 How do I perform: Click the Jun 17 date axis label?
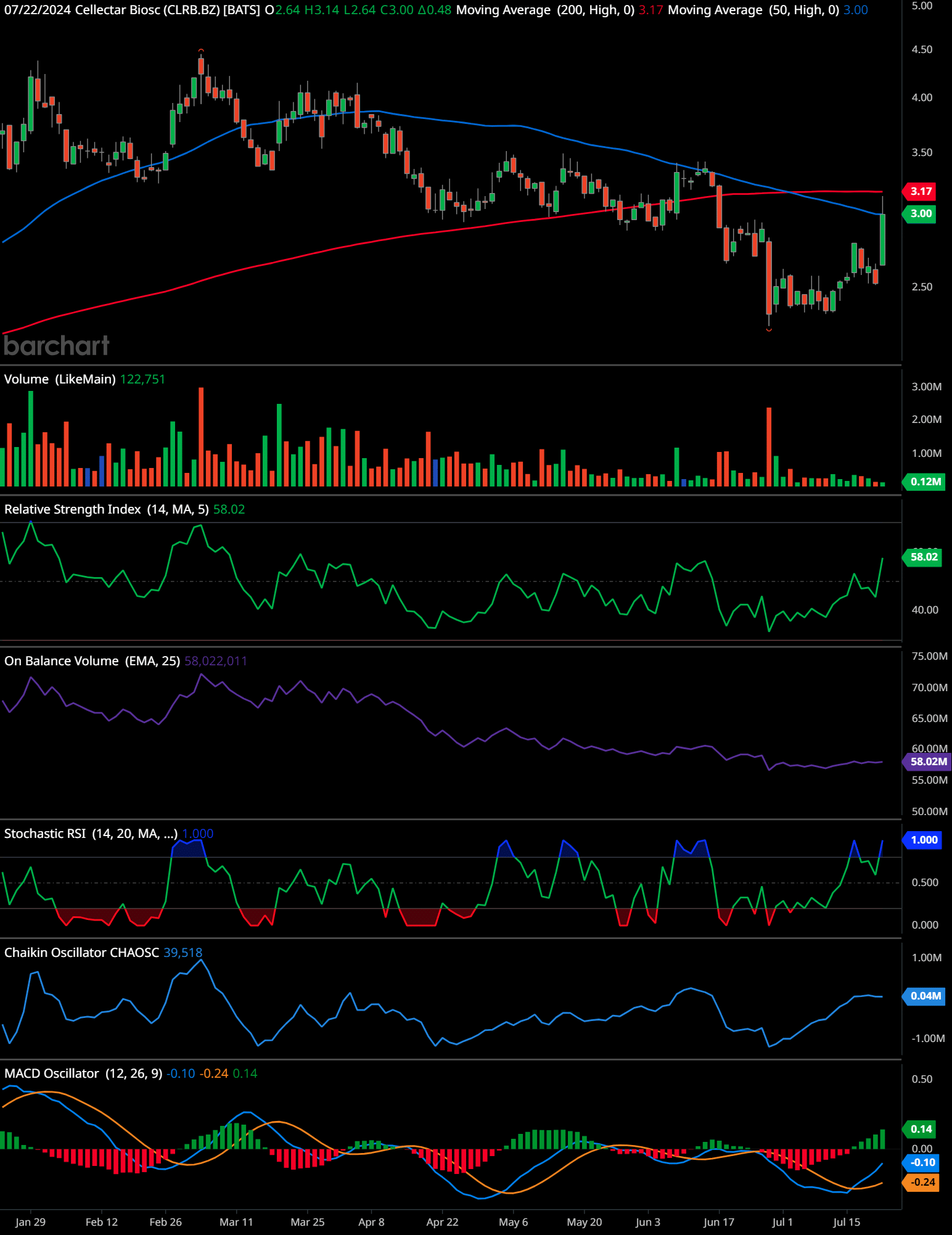coord(718,1222)
